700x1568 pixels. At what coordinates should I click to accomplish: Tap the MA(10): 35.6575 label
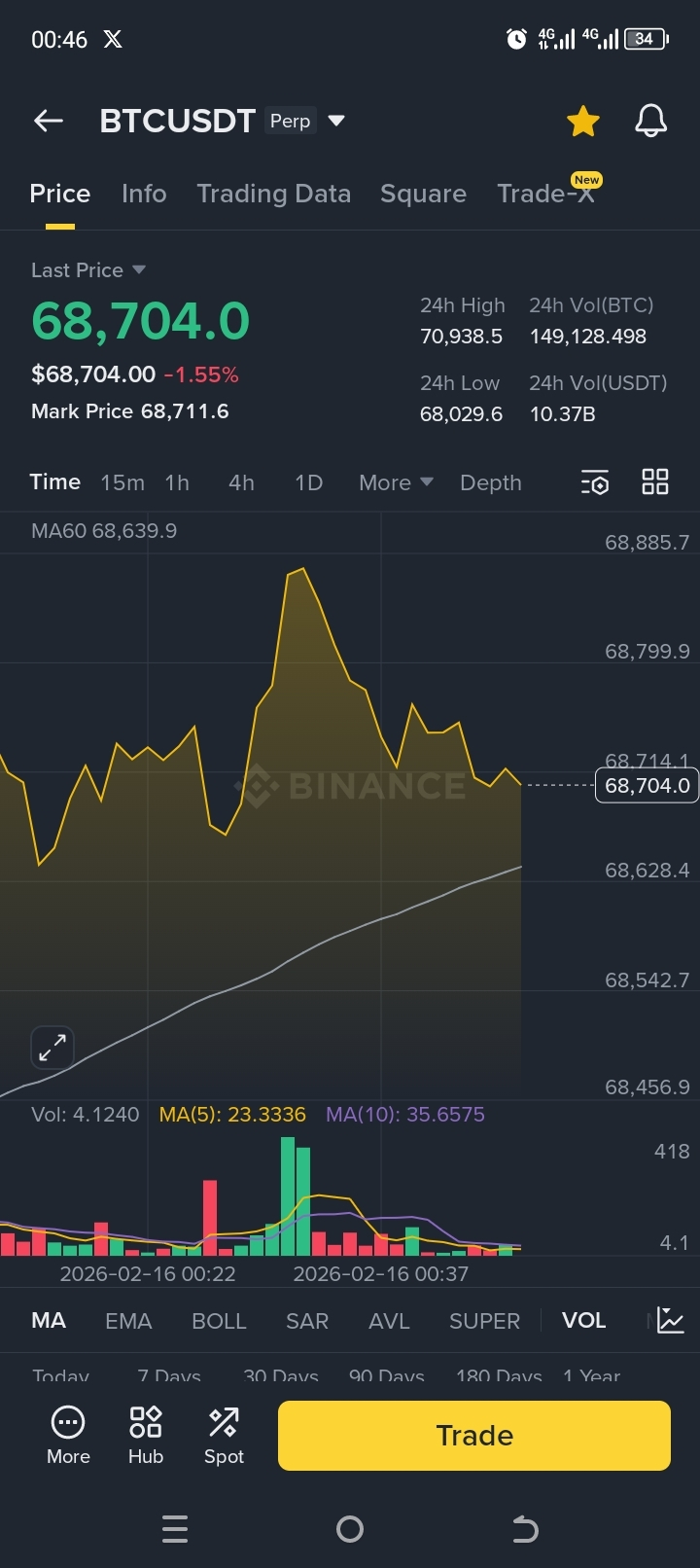(405, 1115)
